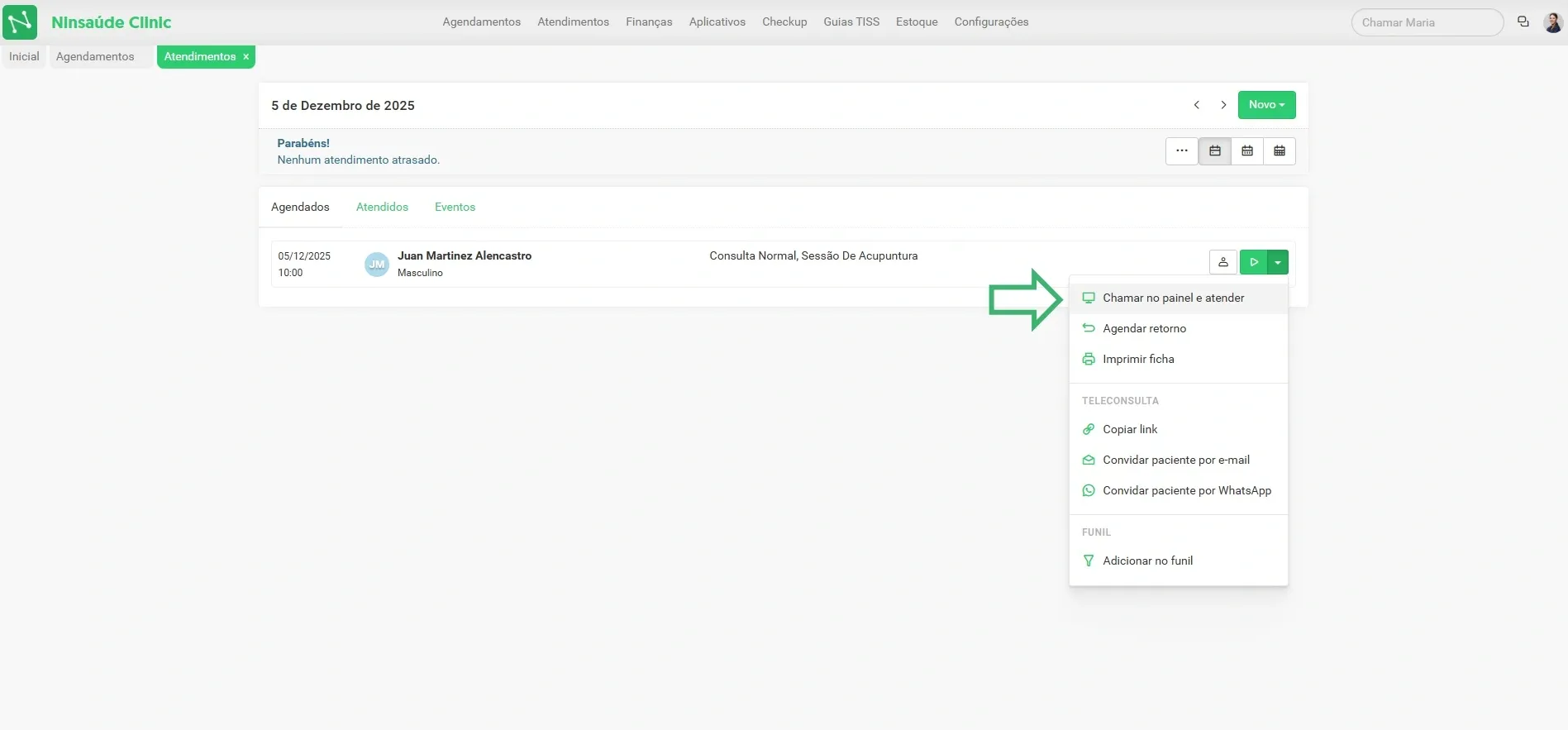Click the day view calendar icon
Image resolution: width=1568 pixels, height=730 pixels.
(x=1214, y=151)
